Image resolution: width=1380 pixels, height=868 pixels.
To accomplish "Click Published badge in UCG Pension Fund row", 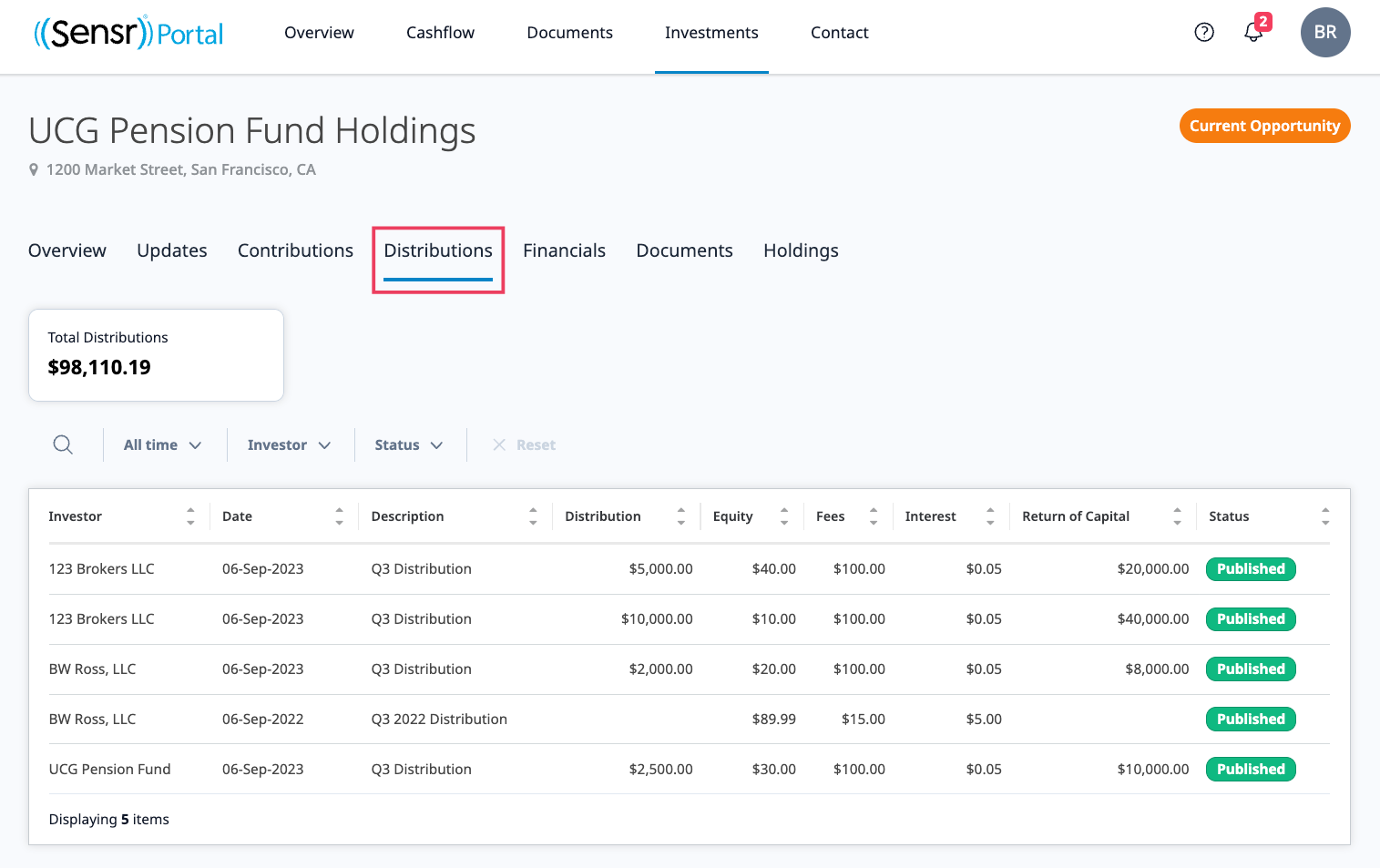I will 1251,770.
